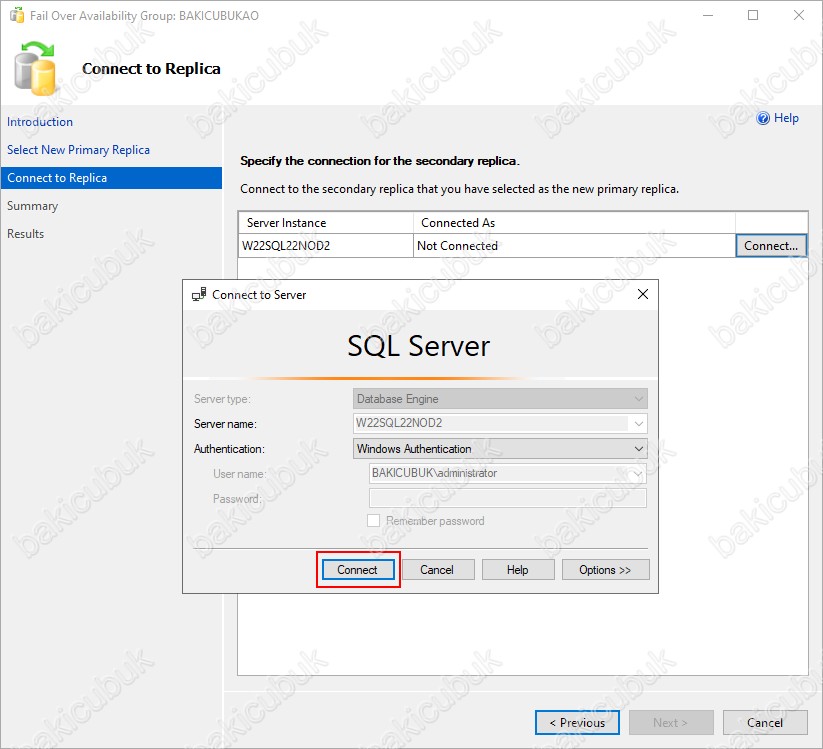This screenshot has width=823, height=749.
Task: Click the Password input field
Action: (x=508, y=498)
